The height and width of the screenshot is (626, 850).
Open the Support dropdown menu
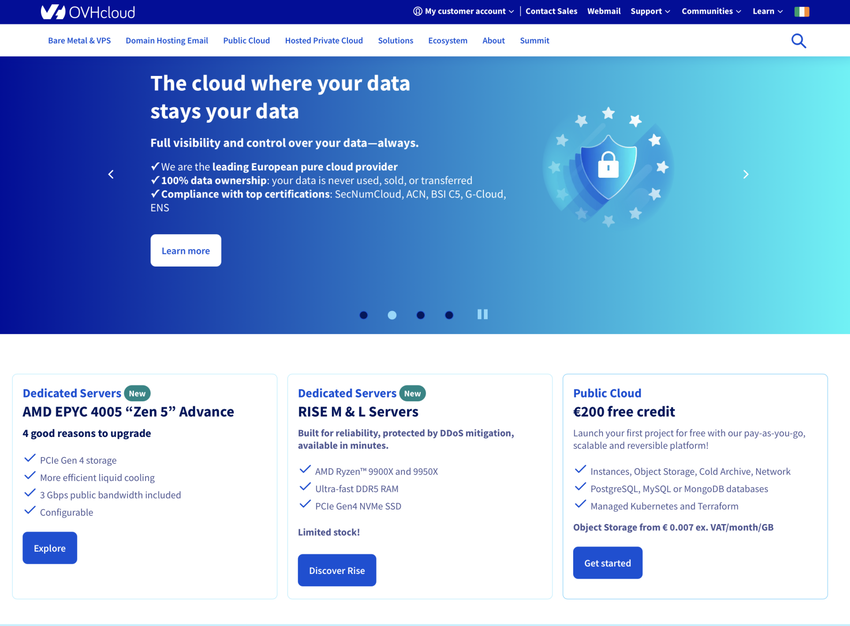(650, 12)
